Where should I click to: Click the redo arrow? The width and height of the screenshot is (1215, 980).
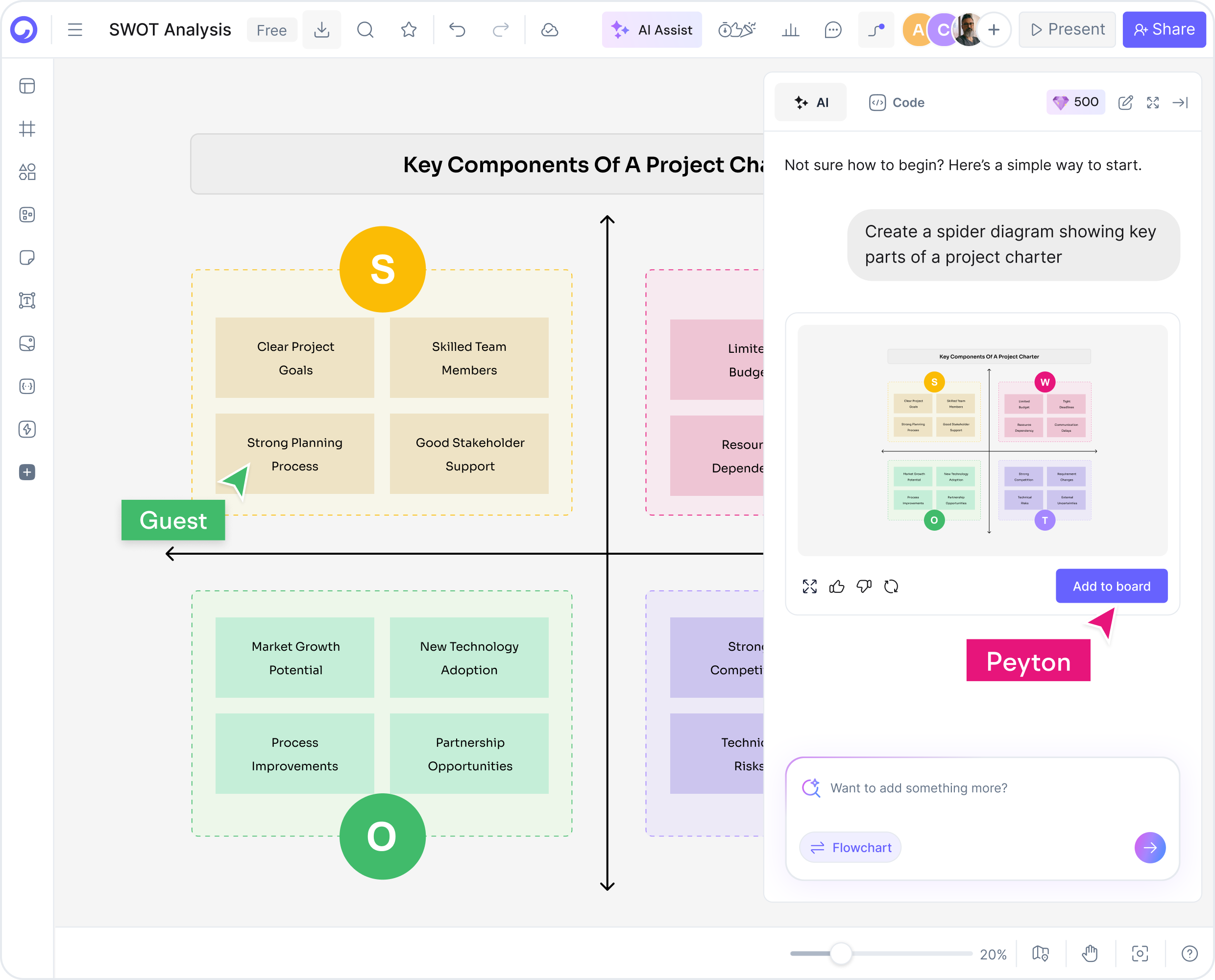click(501, 29)
